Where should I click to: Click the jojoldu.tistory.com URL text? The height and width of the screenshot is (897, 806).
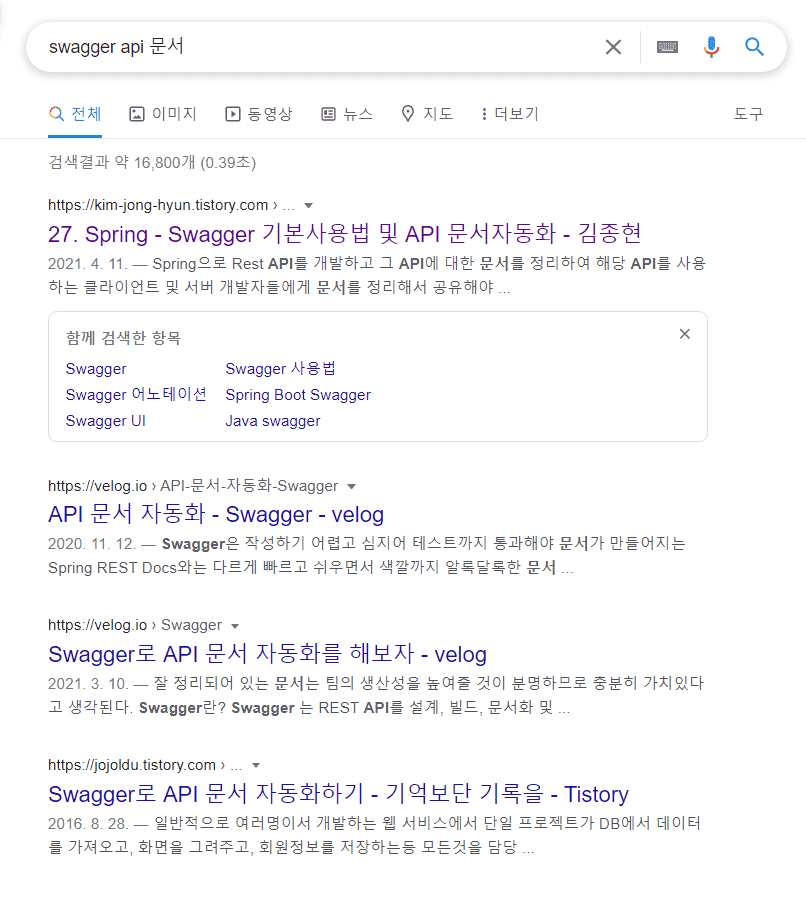coord(132,765)
